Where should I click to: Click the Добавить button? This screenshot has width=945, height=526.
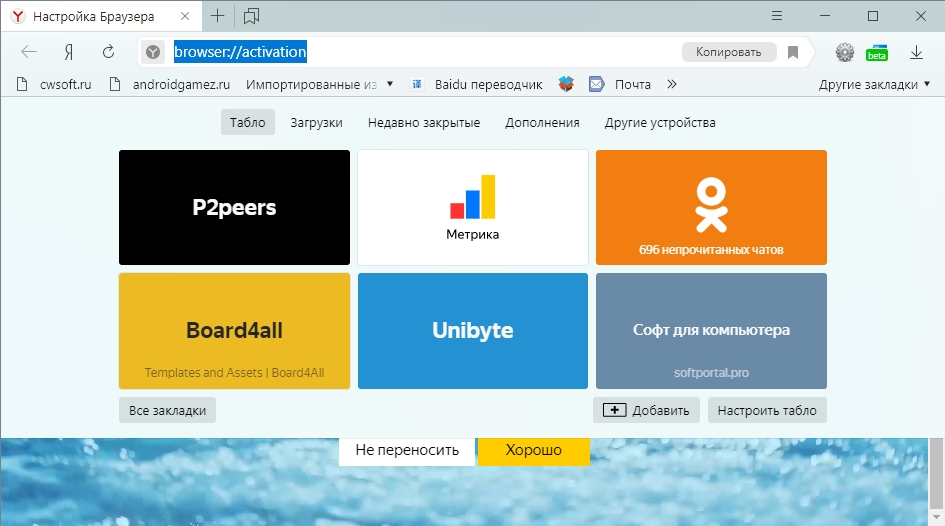click(646, 410)
